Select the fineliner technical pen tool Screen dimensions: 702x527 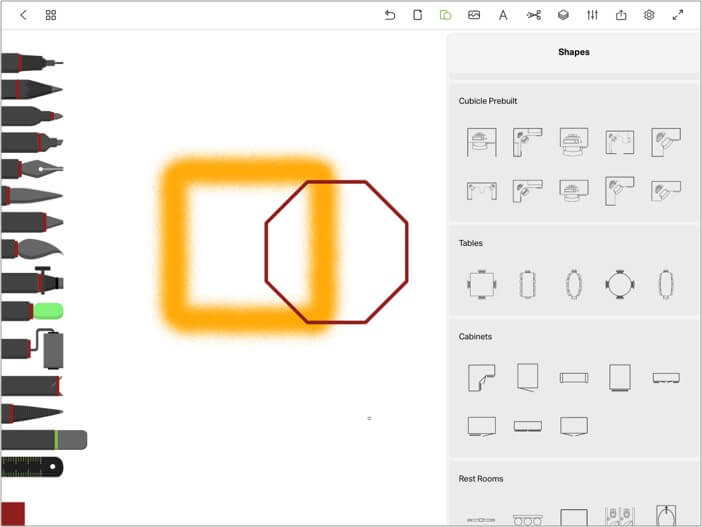[31, 63]
